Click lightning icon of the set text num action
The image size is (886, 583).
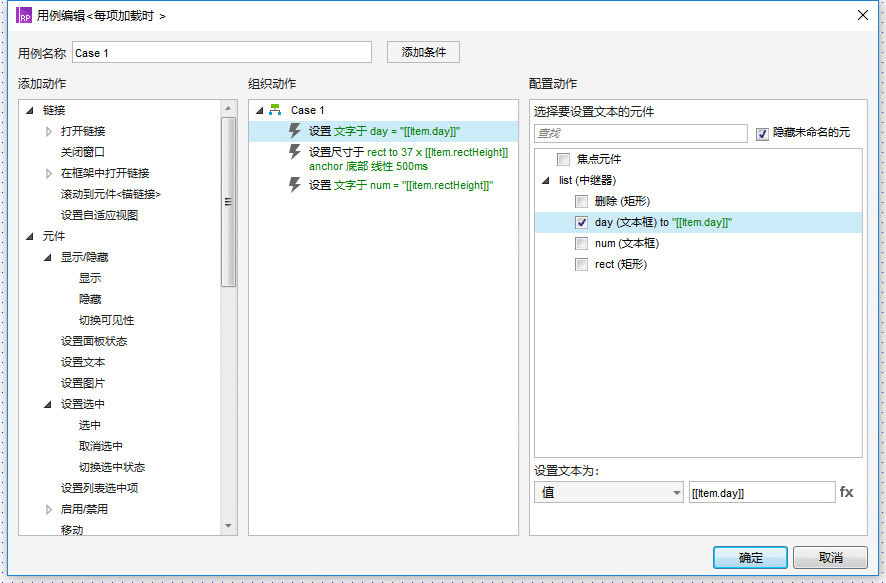tap(294, 185)
